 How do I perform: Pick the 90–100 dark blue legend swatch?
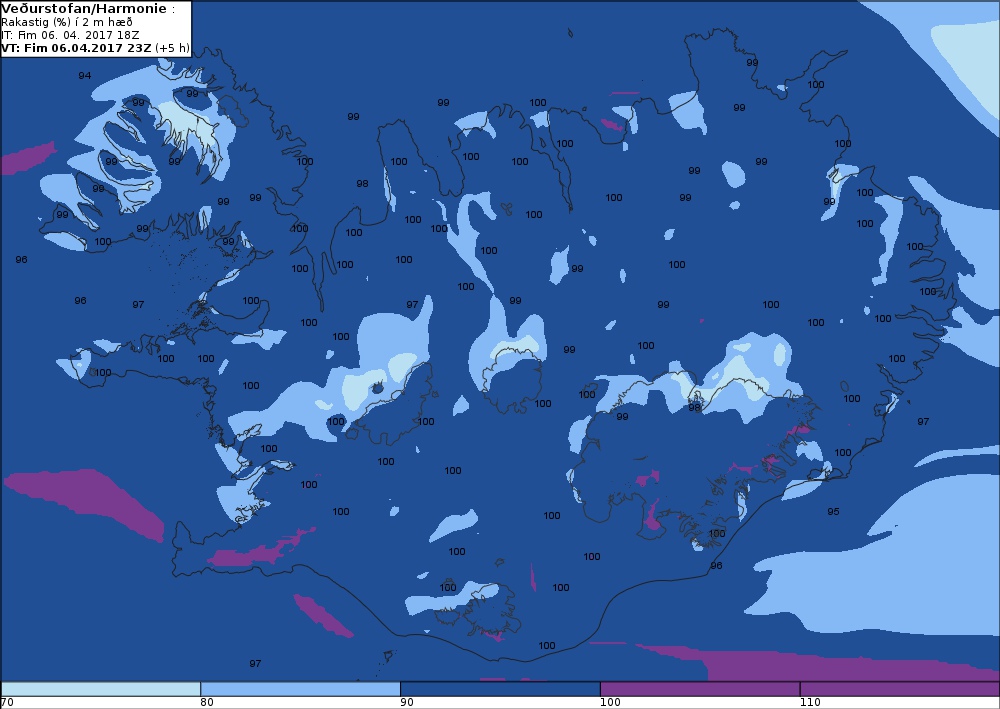coord(500,689)
